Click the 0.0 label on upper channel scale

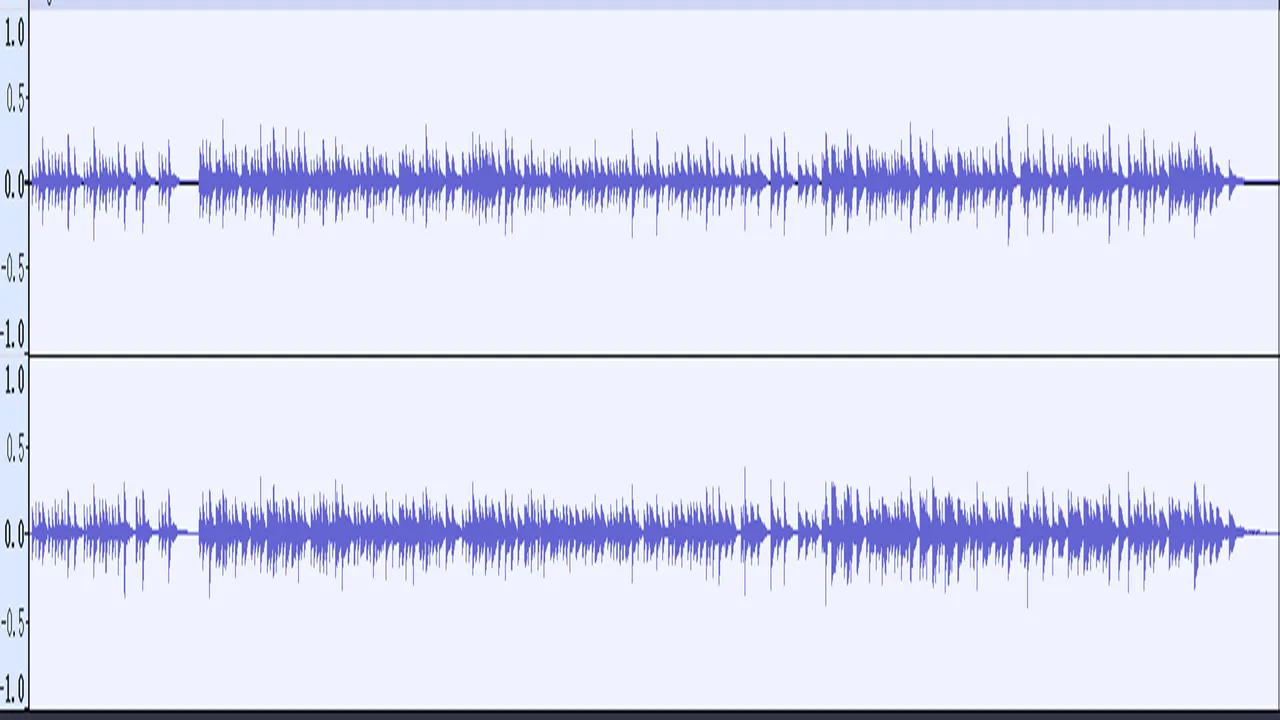tap(15, 185)
